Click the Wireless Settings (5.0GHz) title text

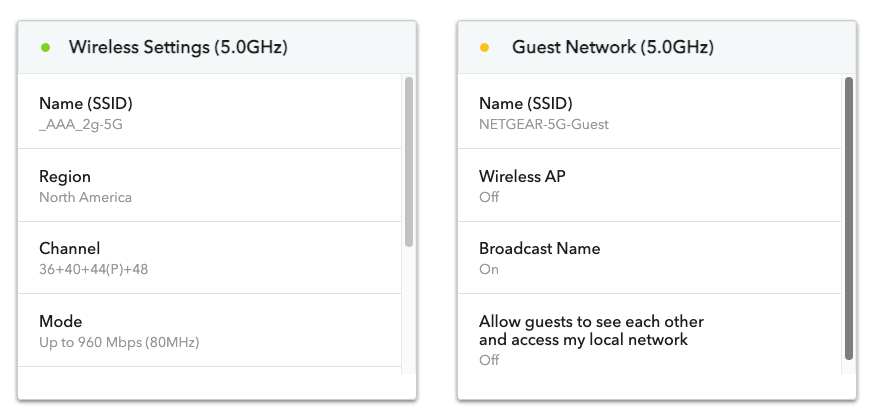(178, 47)
